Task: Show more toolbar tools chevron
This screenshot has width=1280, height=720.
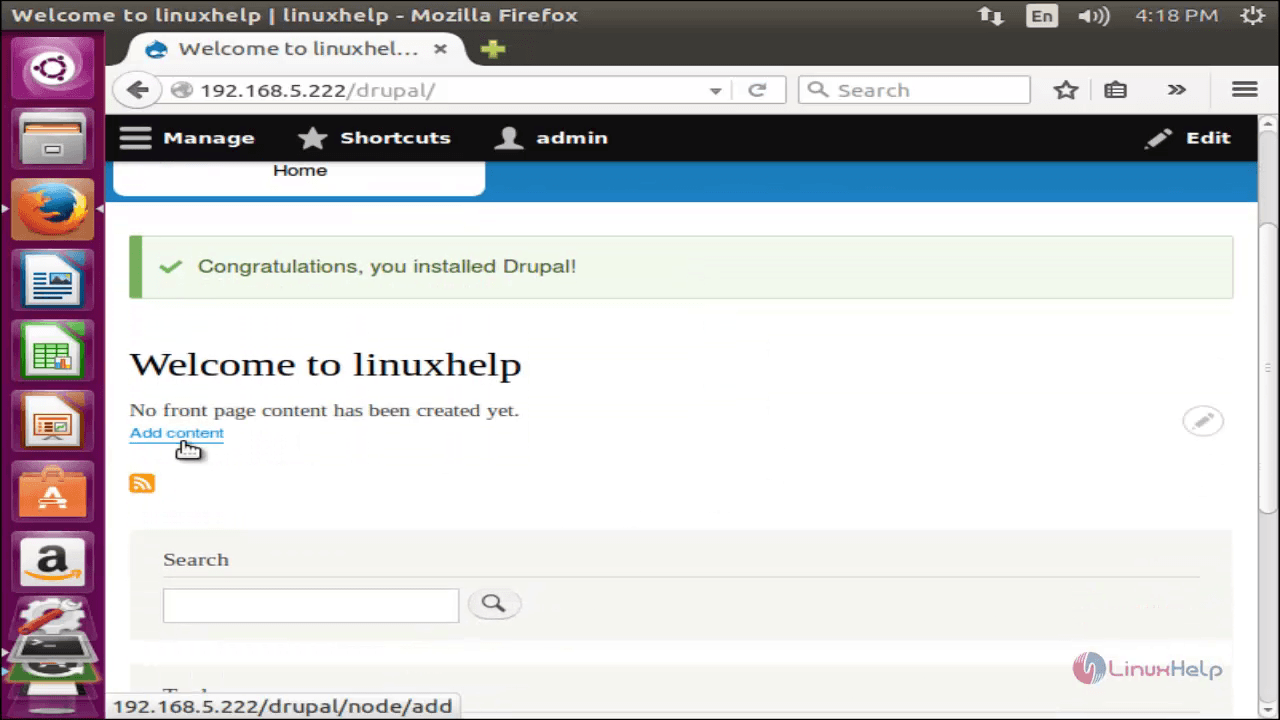Action: [x=1177, y=90]
